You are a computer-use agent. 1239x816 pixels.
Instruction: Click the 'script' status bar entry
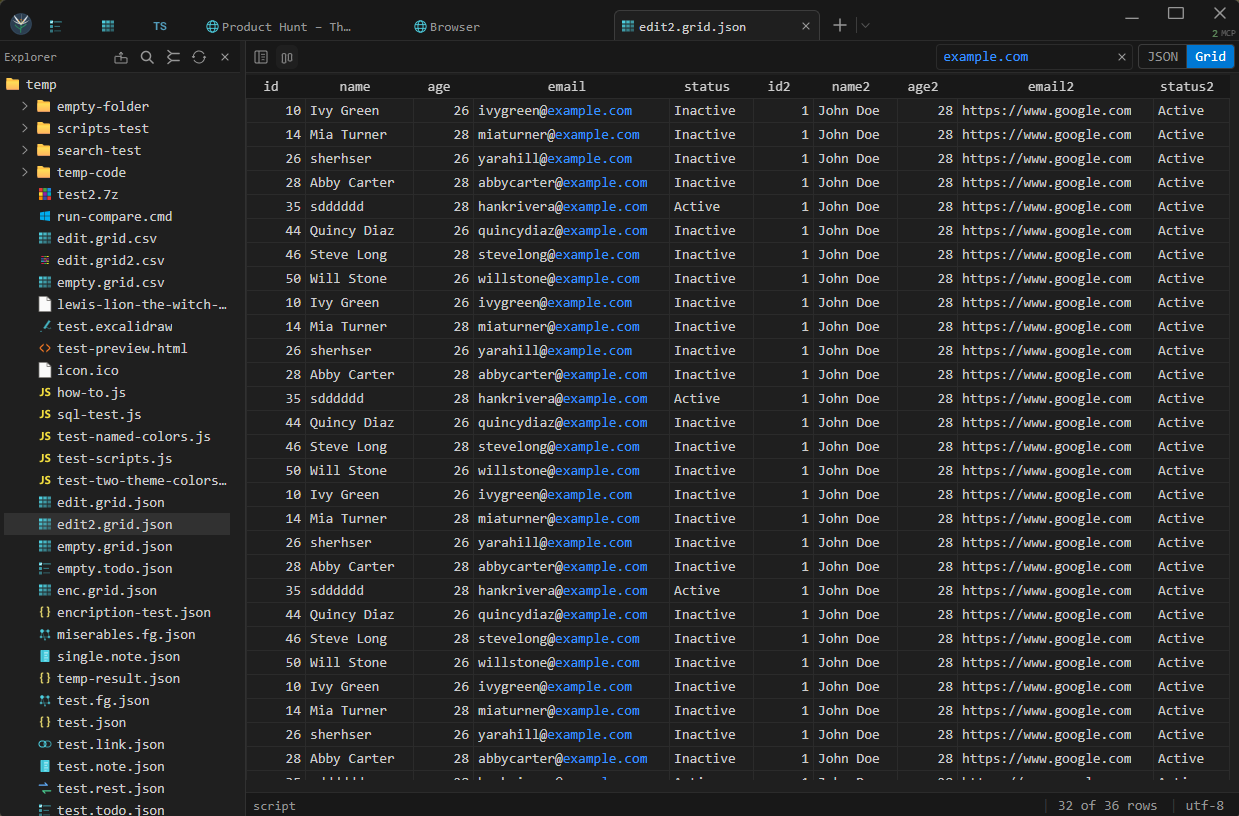[x=274, y=805]
